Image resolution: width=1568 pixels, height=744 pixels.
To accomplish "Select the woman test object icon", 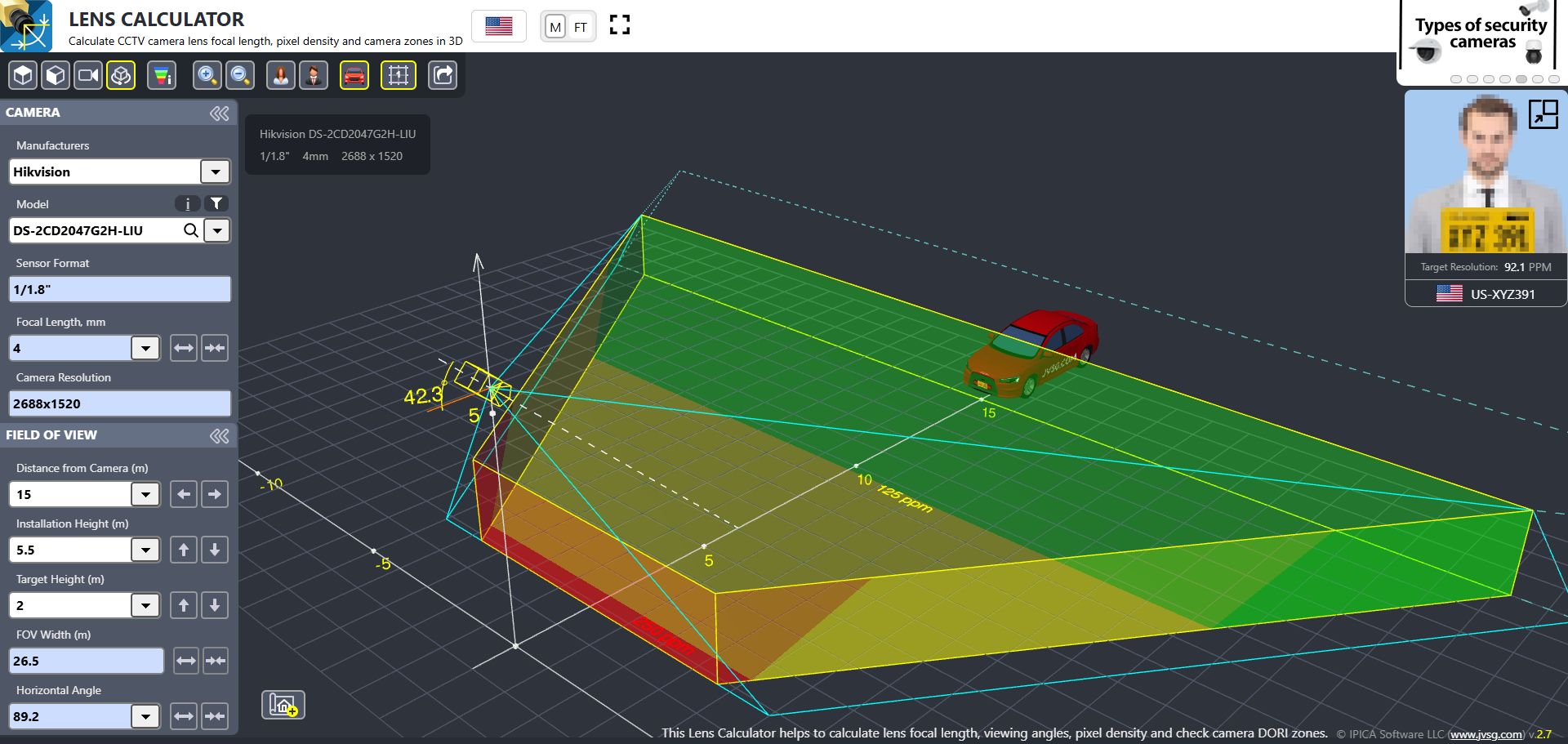I will pos(281,76).
